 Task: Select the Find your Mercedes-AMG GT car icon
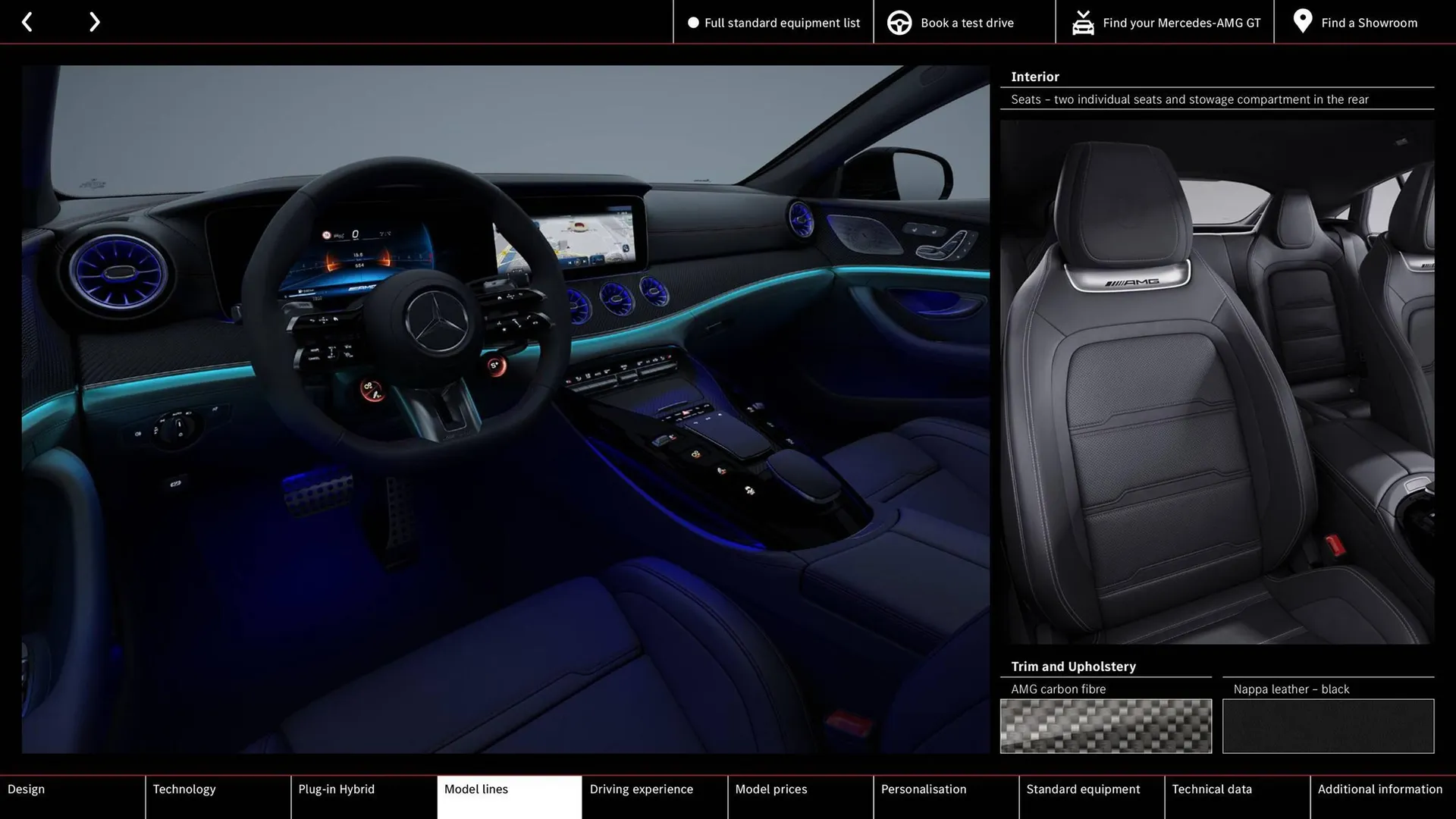(1083, 22)
